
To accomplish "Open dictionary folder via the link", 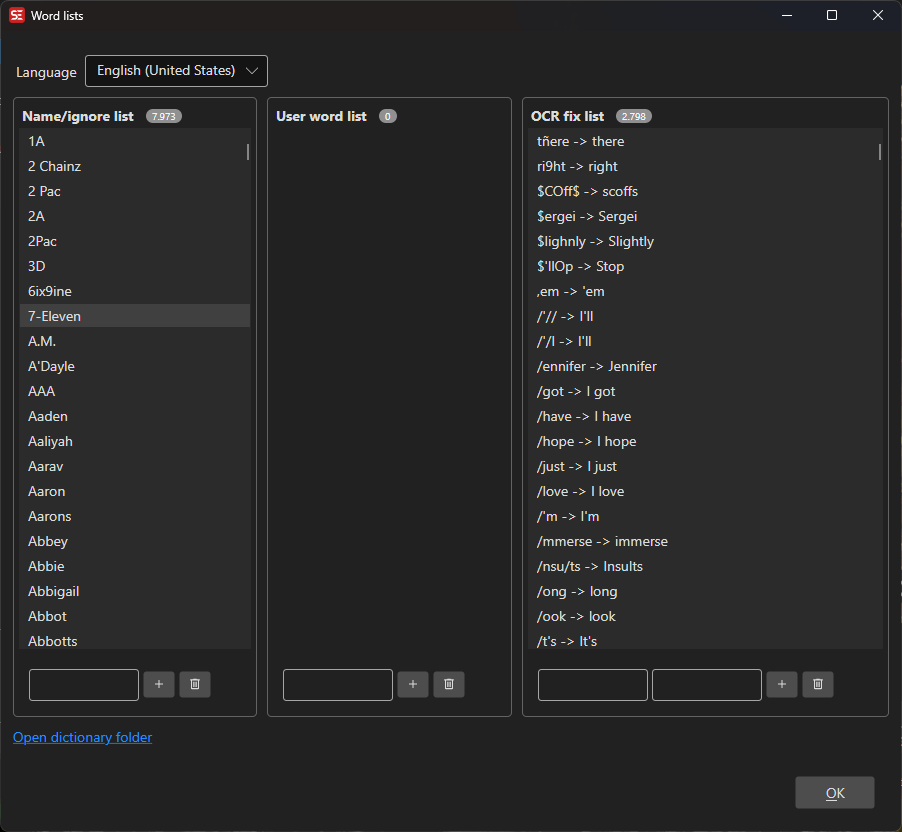I will coord(82,737).
